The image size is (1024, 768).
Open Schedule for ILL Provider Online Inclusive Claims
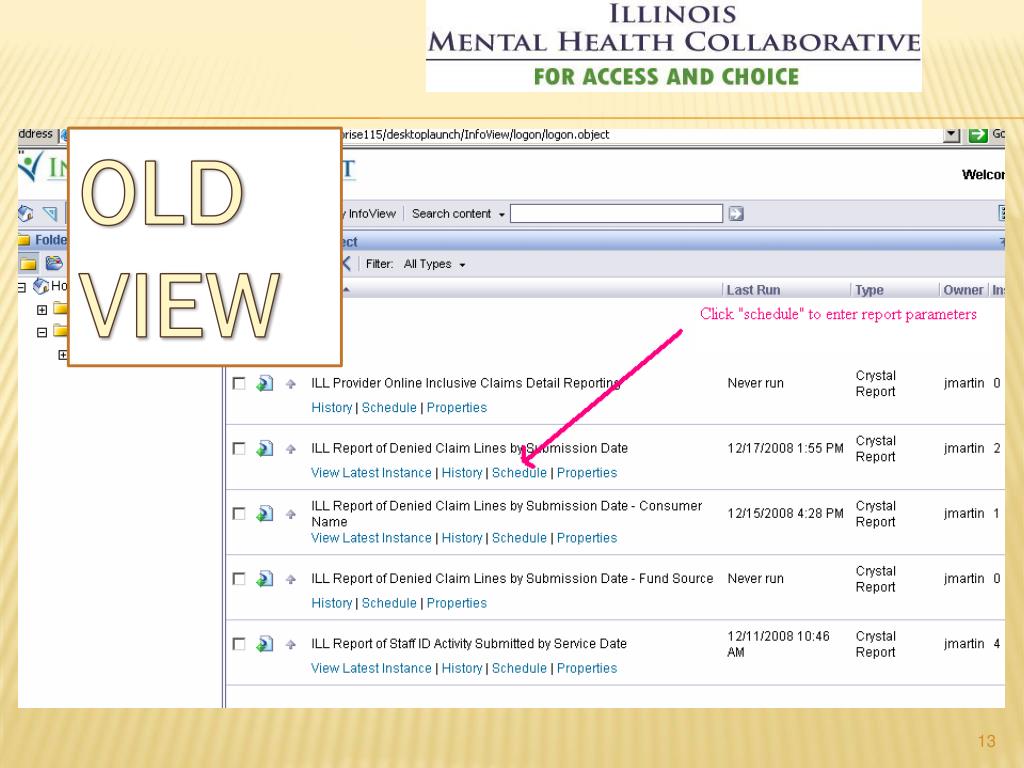tap(389, 408)
